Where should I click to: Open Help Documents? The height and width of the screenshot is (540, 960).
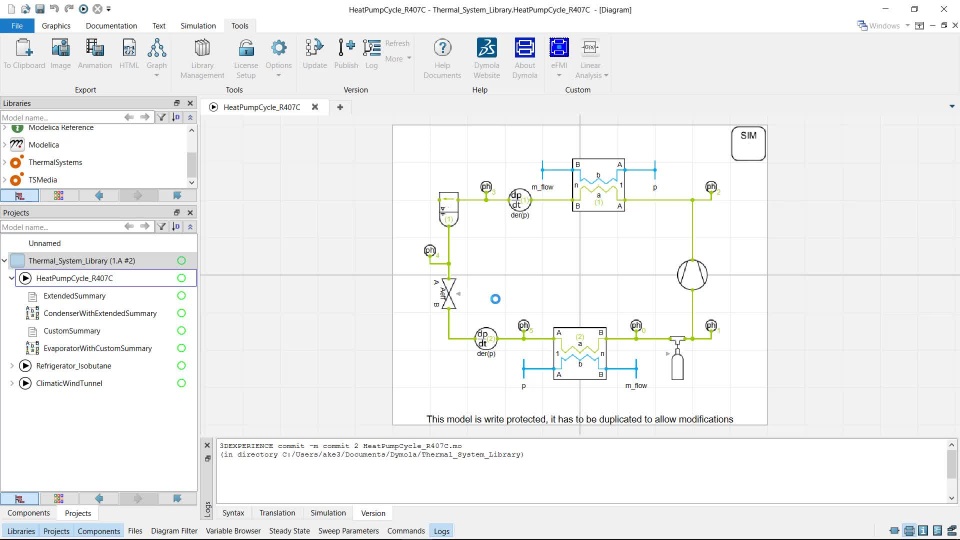[442, 59]
